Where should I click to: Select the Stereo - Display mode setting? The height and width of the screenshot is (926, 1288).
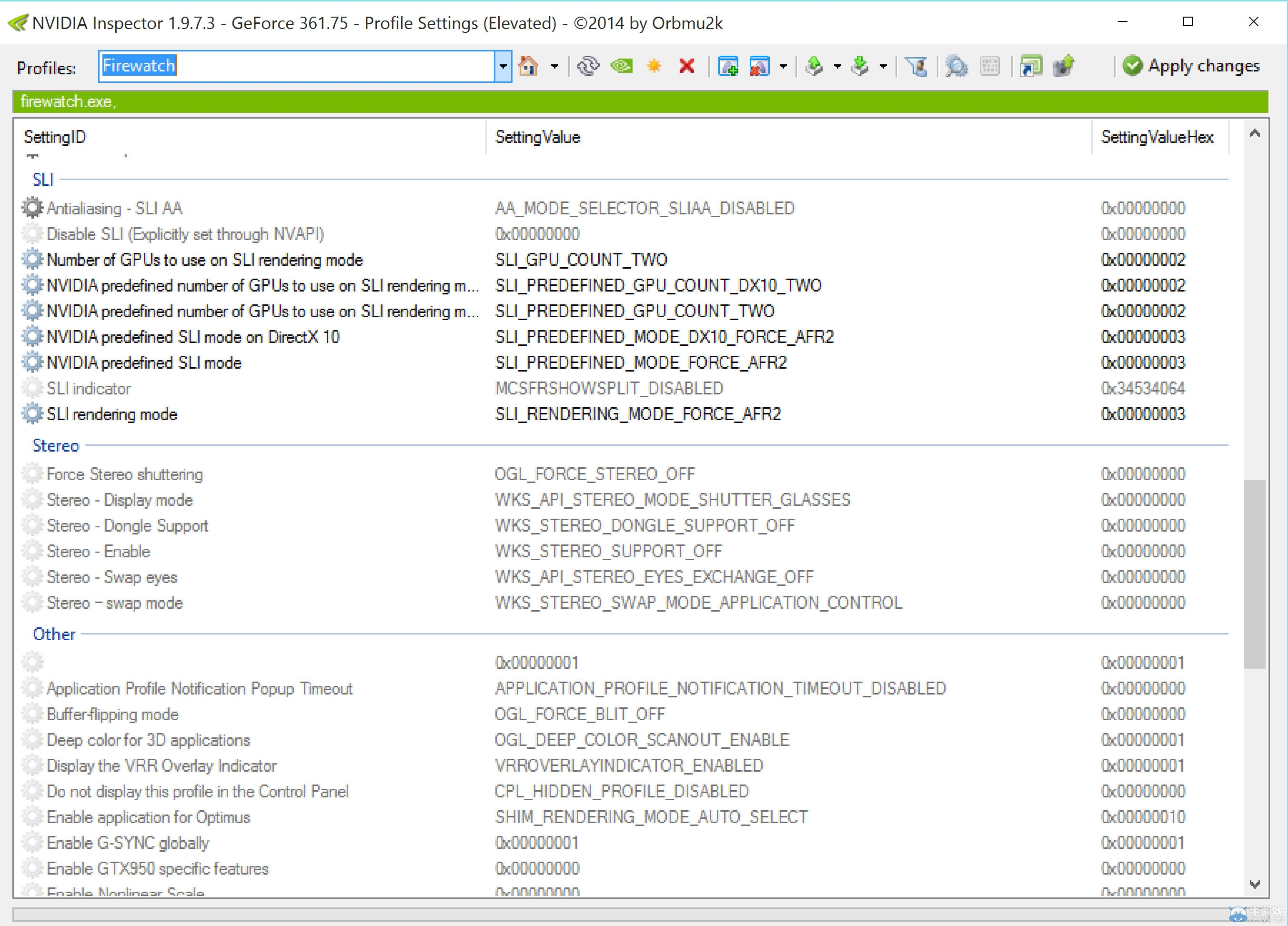(624, 500)
